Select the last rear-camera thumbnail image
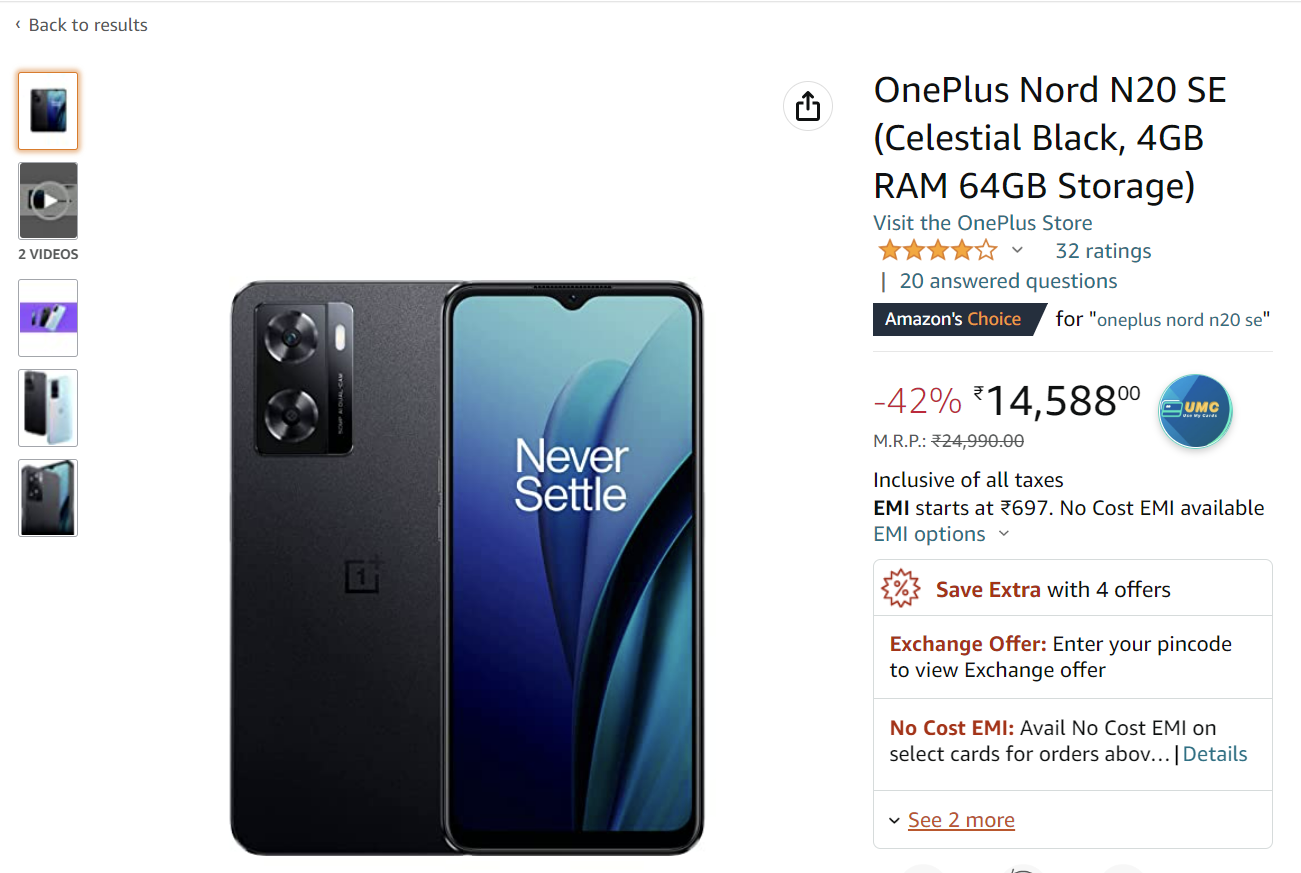This screenshot has width=1301, height=873. pos(47,497)
